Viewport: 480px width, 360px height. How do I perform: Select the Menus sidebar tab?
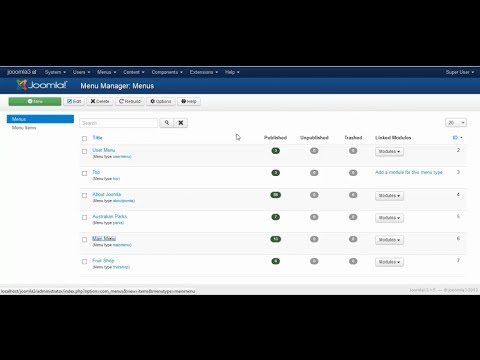40,119
